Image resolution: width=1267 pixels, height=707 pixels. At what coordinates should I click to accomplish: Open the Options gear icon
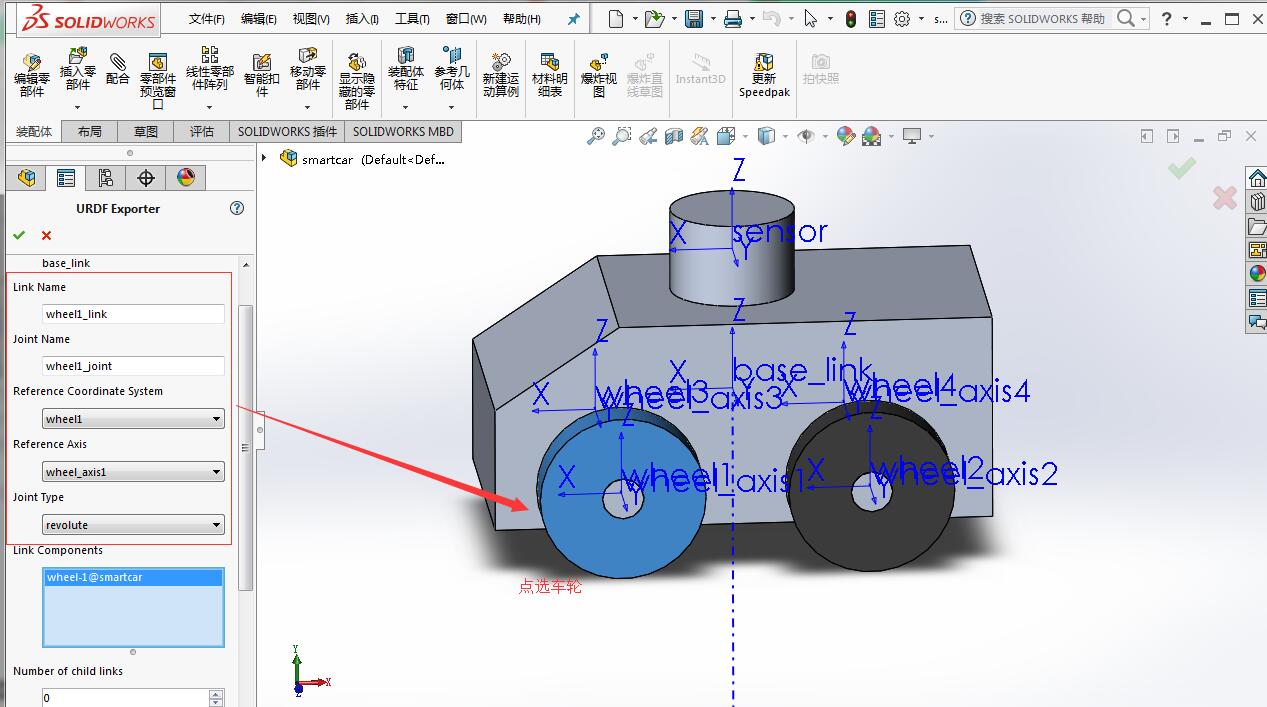902,18
